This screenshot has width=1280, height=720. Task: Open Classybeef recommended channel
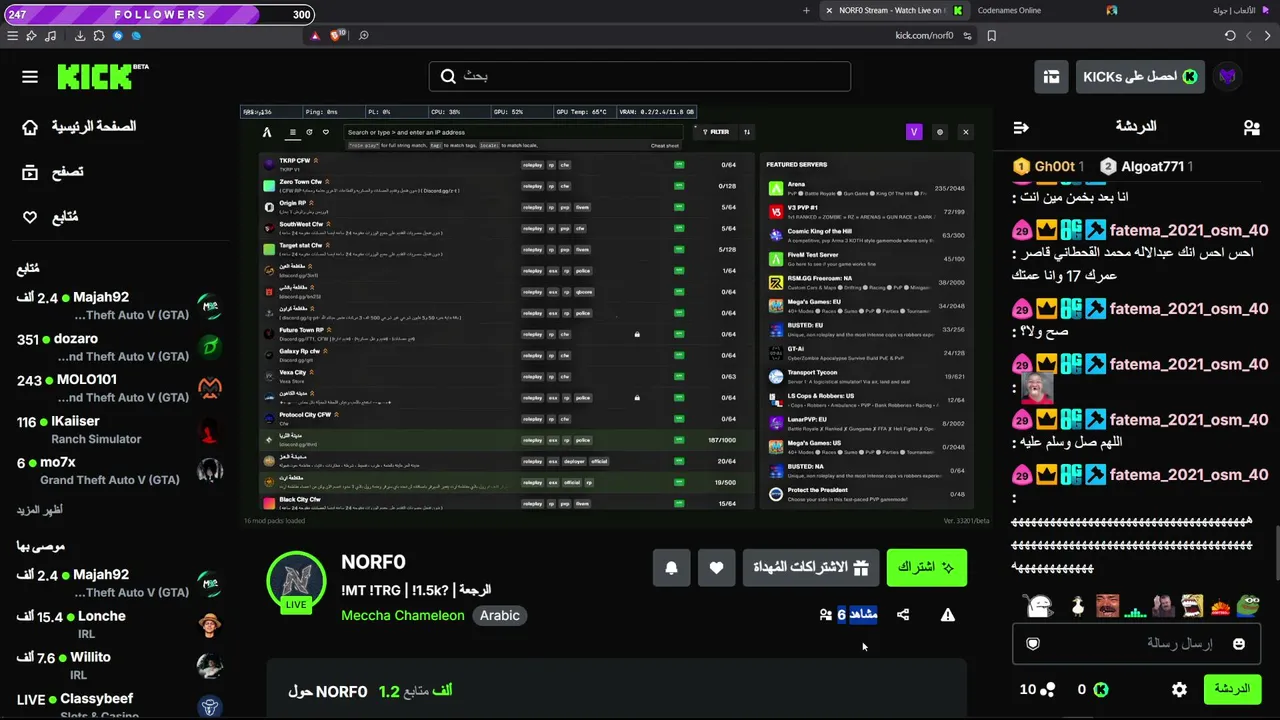coord(120,706)
